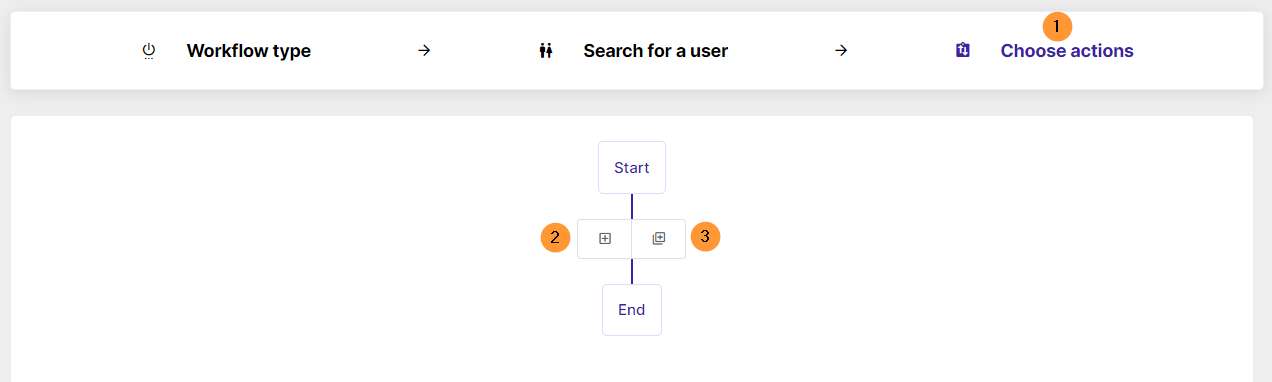
Task: Click the clipboard icon beside Choose actions
Action: [963, 50]
